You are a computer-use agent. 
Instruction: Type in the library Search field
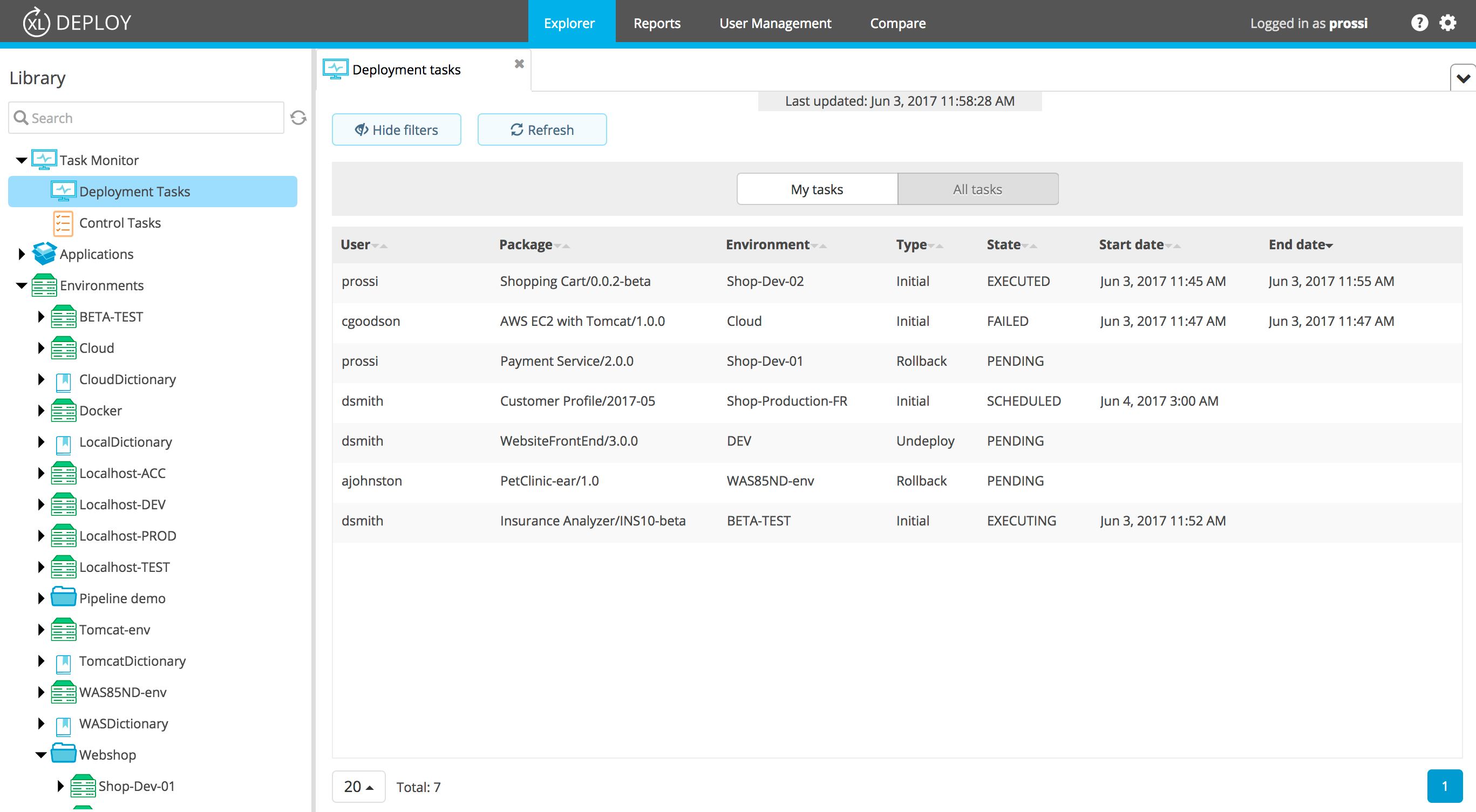pyautogui.click(x=143, y=118)
